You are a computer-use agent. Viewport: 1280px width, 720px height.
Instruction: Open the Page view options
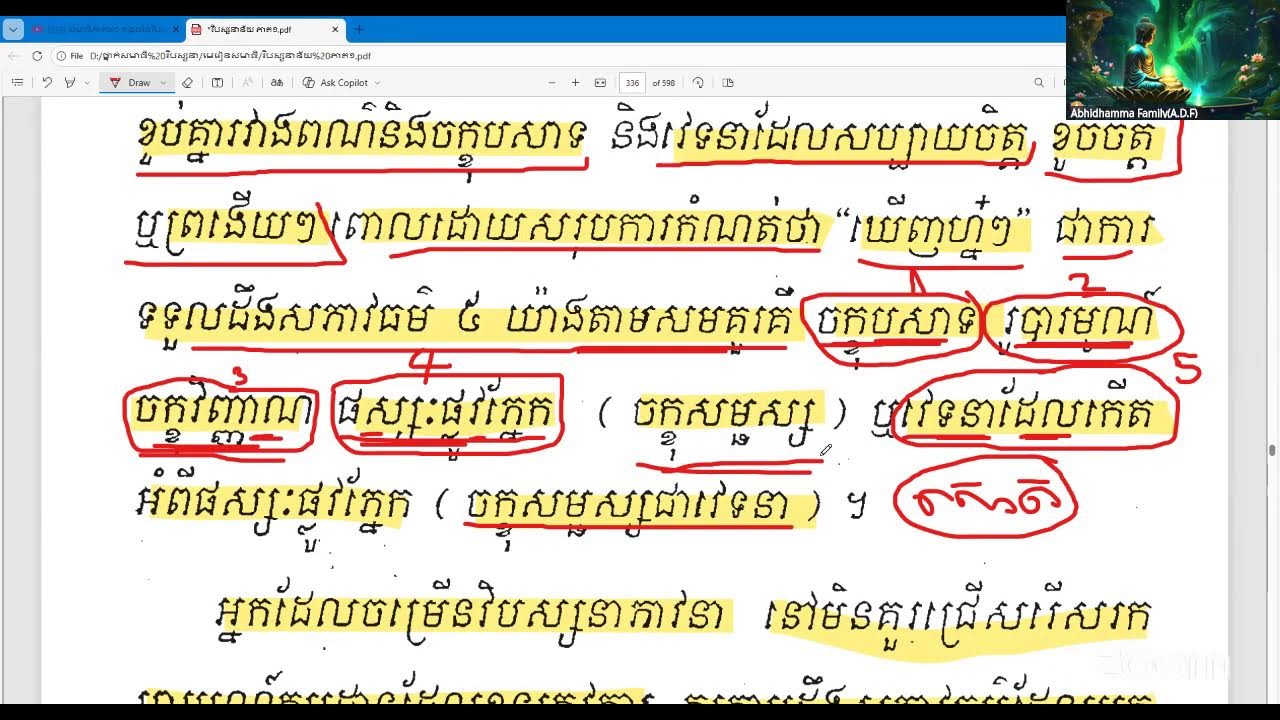[728, 83]
